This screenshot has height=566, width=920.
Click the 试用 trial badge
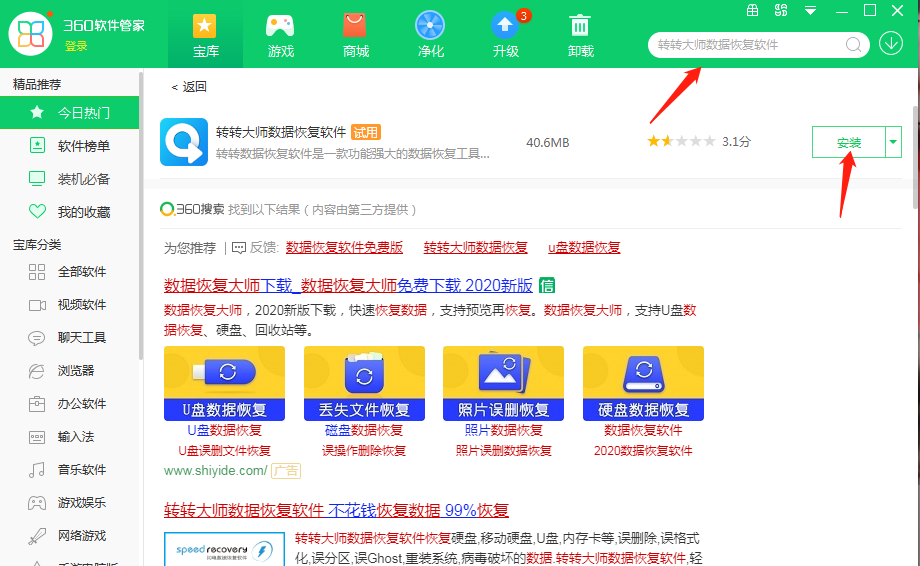pos(366,133)
